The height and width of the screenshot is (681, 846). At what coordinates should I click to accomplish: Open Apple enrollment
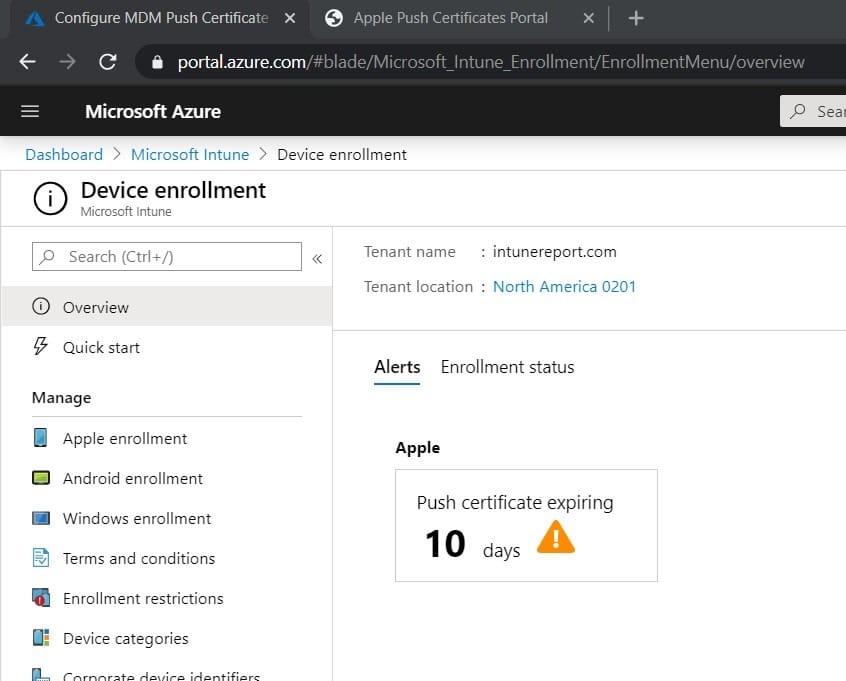(167, 438)
